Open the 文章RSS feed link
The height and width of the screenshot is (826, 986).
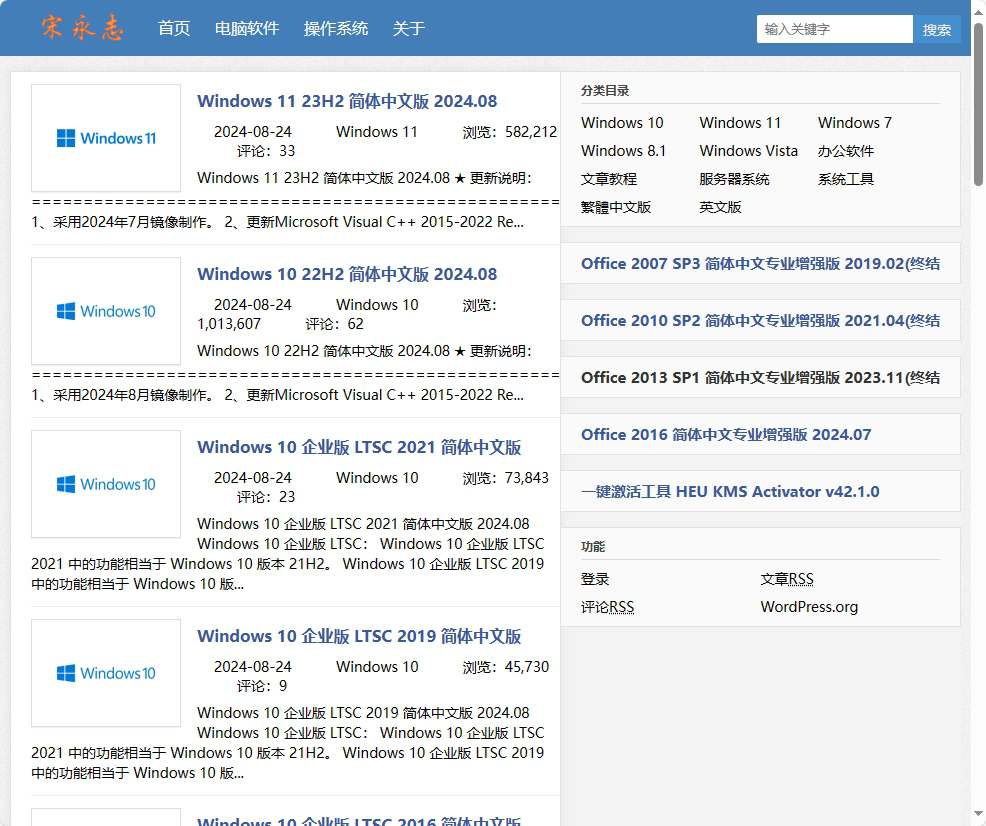tap(786, 579)
